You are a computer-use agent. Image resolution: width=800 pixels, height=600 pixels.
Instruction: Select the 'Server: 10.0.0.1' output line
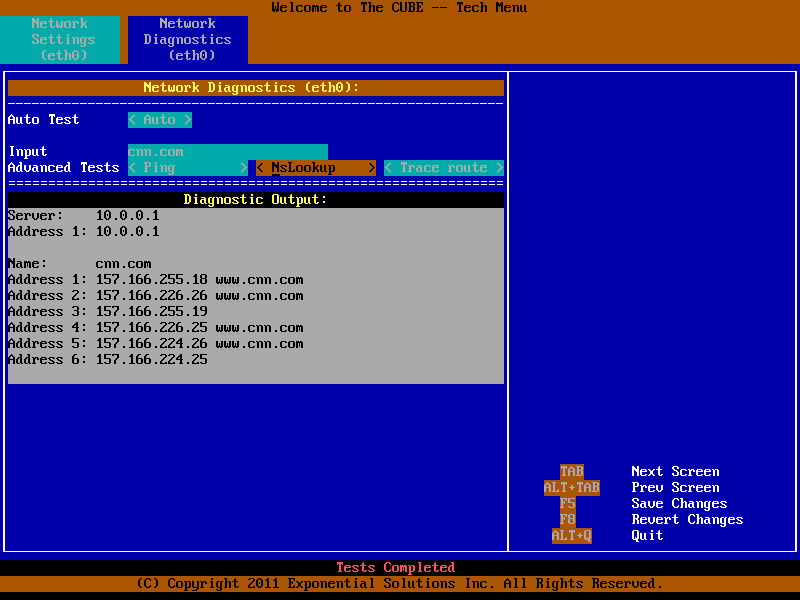[x=84, y=215]
